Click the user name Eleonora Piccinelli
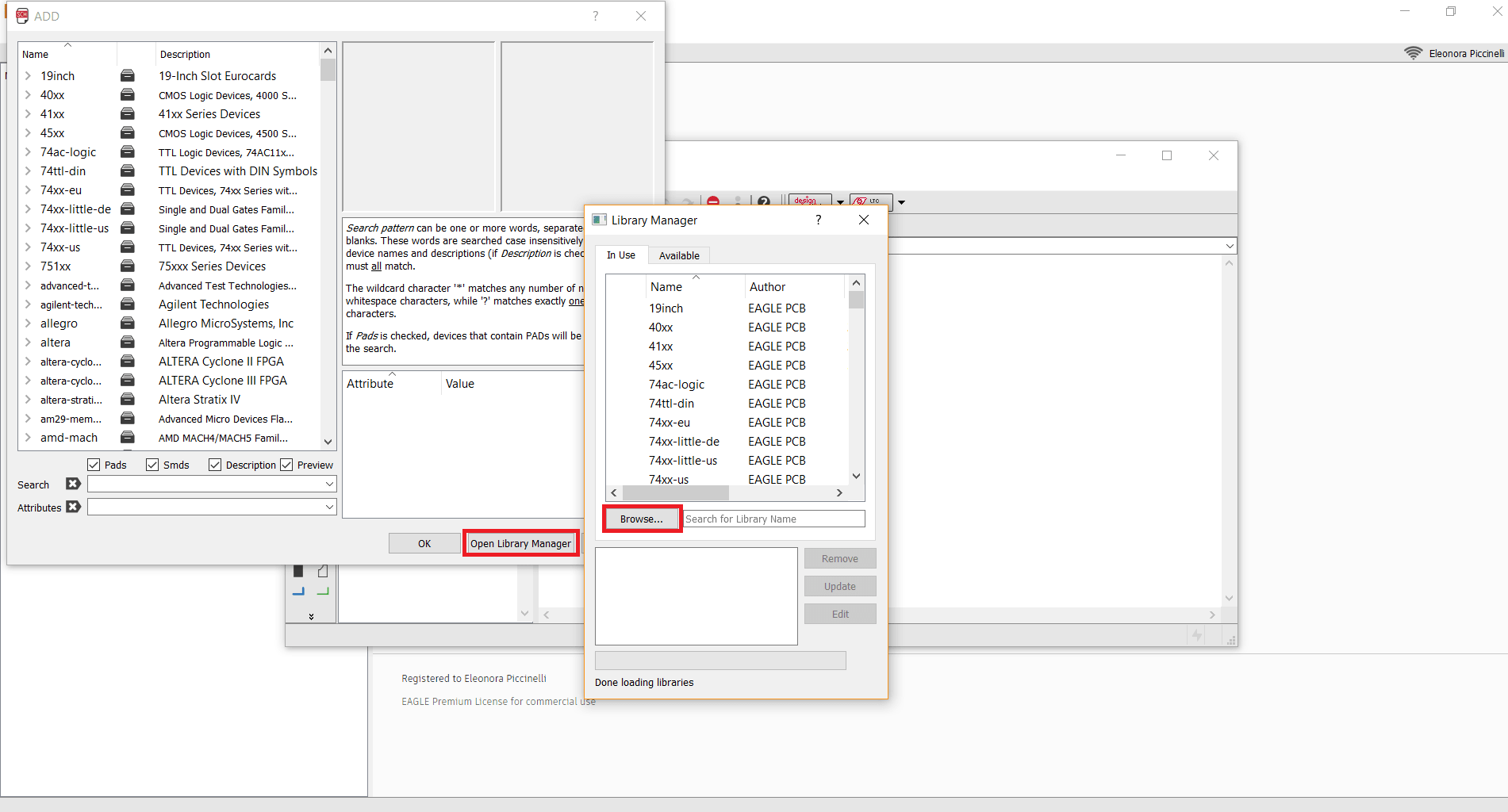The image size is (1508, 812). (1466, 53)
